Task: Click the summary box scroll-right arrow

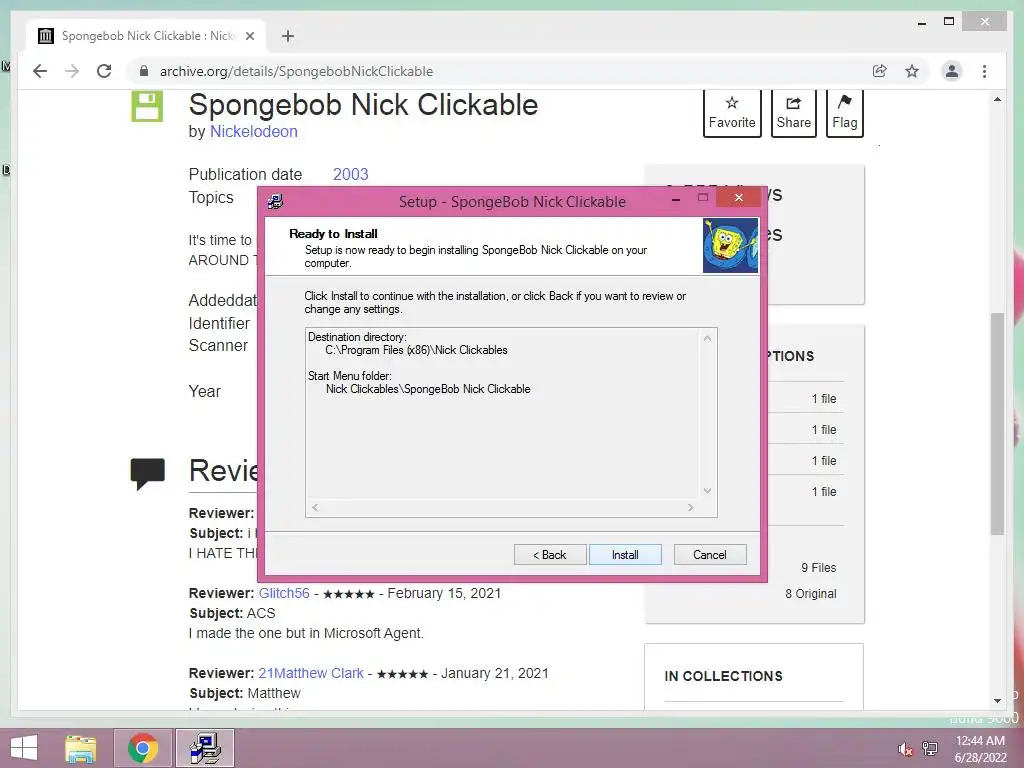Action: (690, 507)
